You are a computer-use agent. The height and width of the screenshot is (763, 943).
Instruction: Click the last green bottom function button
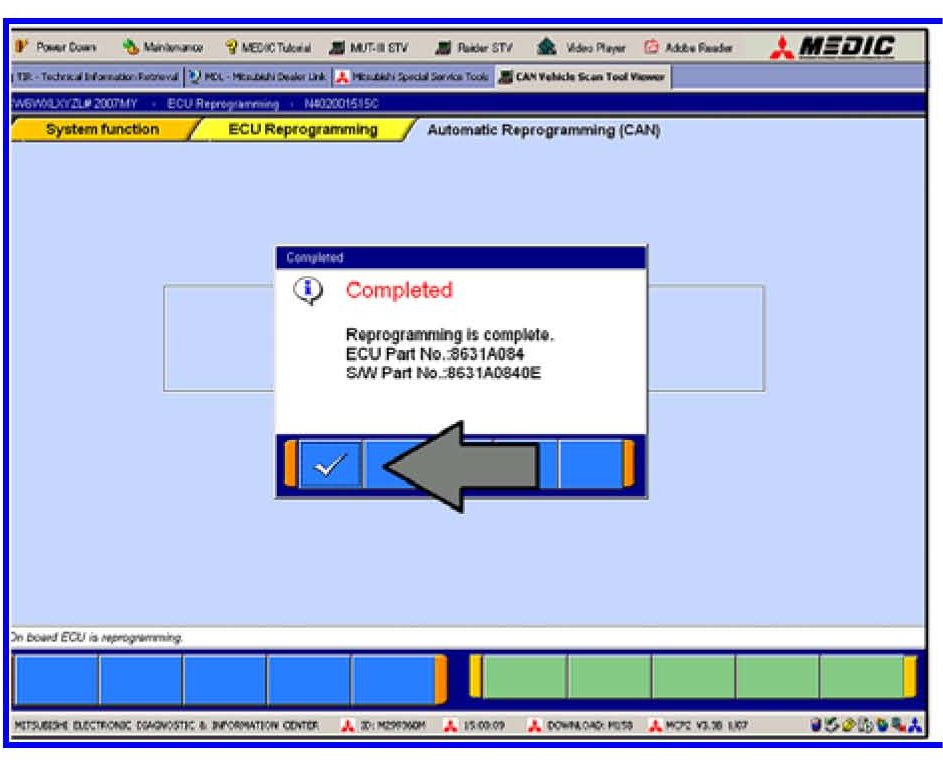[x=862, y=678]
